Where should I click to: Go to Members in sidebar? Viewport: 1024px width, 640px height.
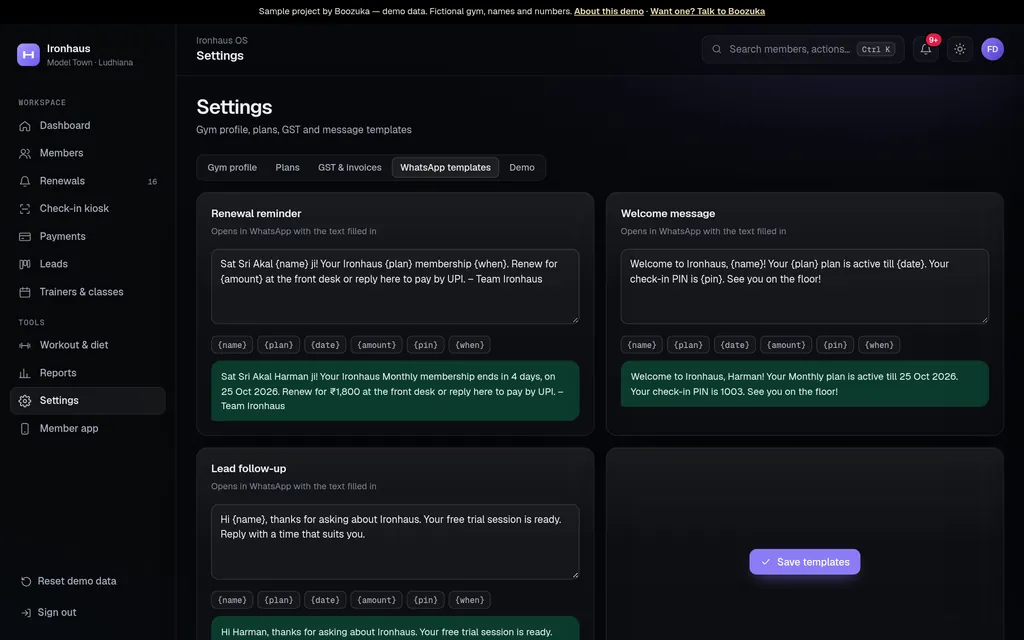(x=88, y=153)
